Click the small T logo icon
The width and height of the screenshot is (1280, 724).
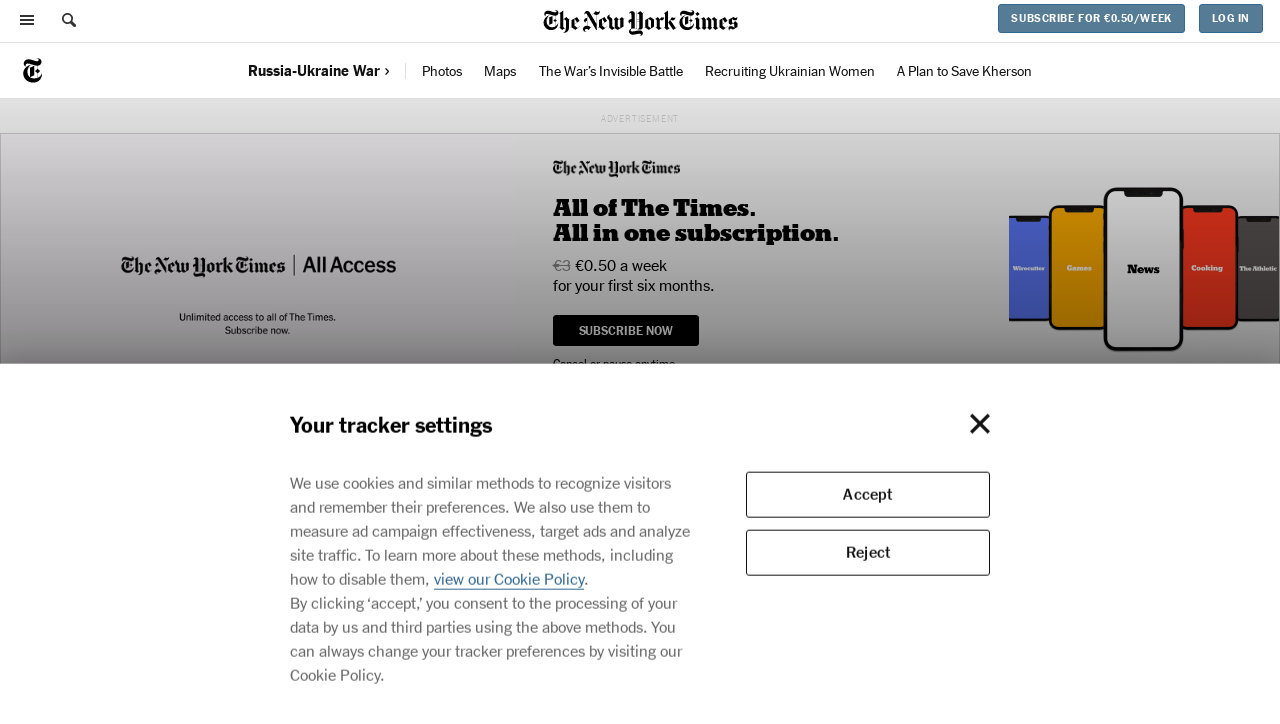(x=32, y=71)
